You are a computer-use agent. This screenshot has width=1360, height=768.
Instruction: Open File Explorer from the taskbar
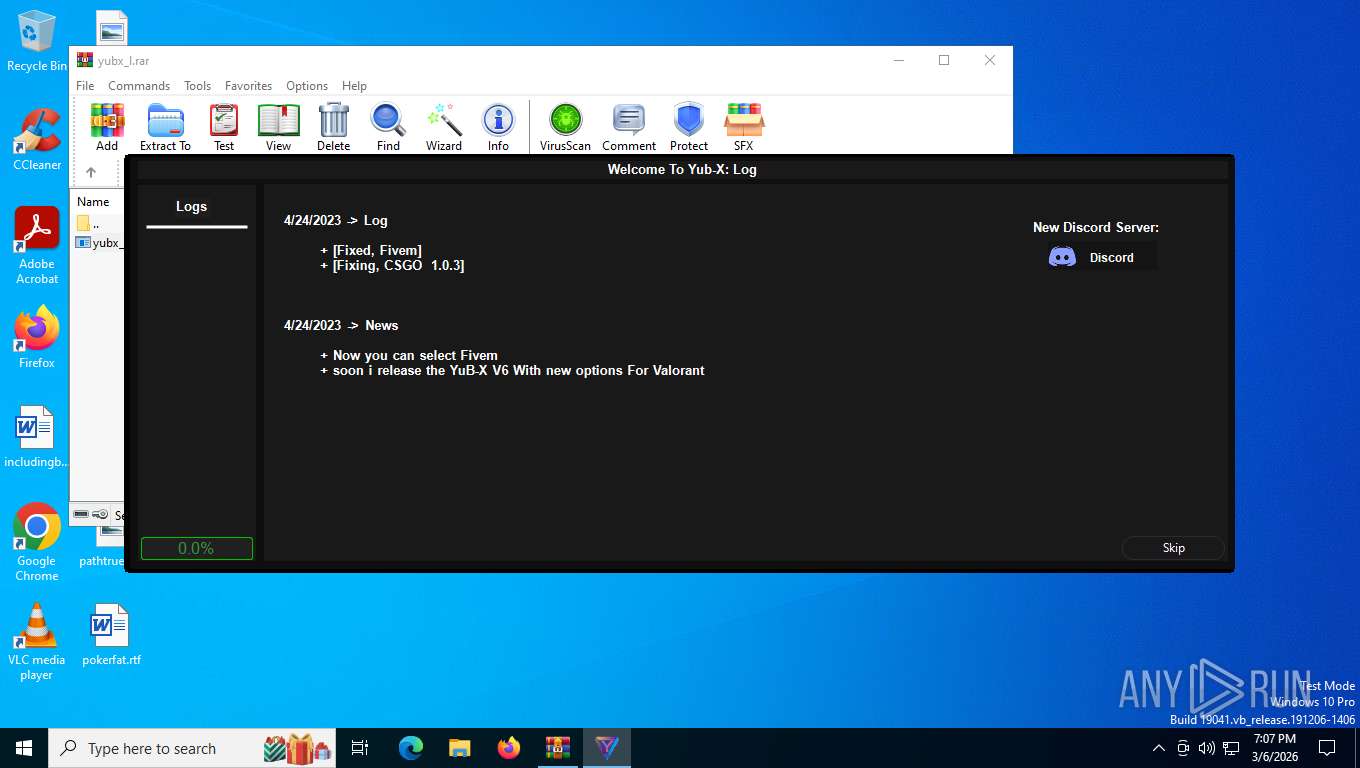click(459, 748)
